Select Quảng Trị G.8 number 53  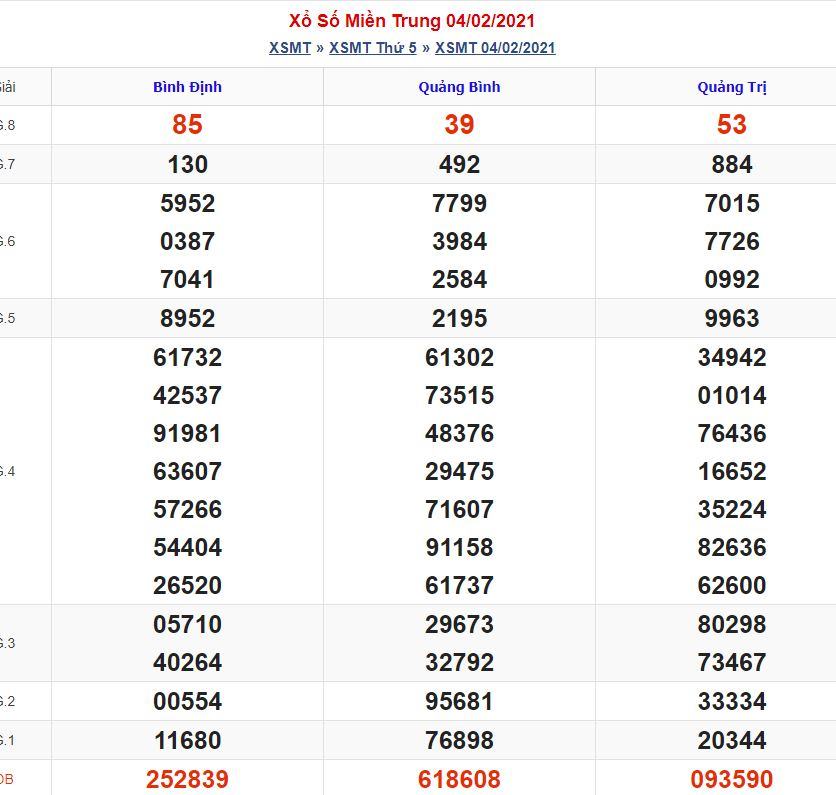point(732,125)
